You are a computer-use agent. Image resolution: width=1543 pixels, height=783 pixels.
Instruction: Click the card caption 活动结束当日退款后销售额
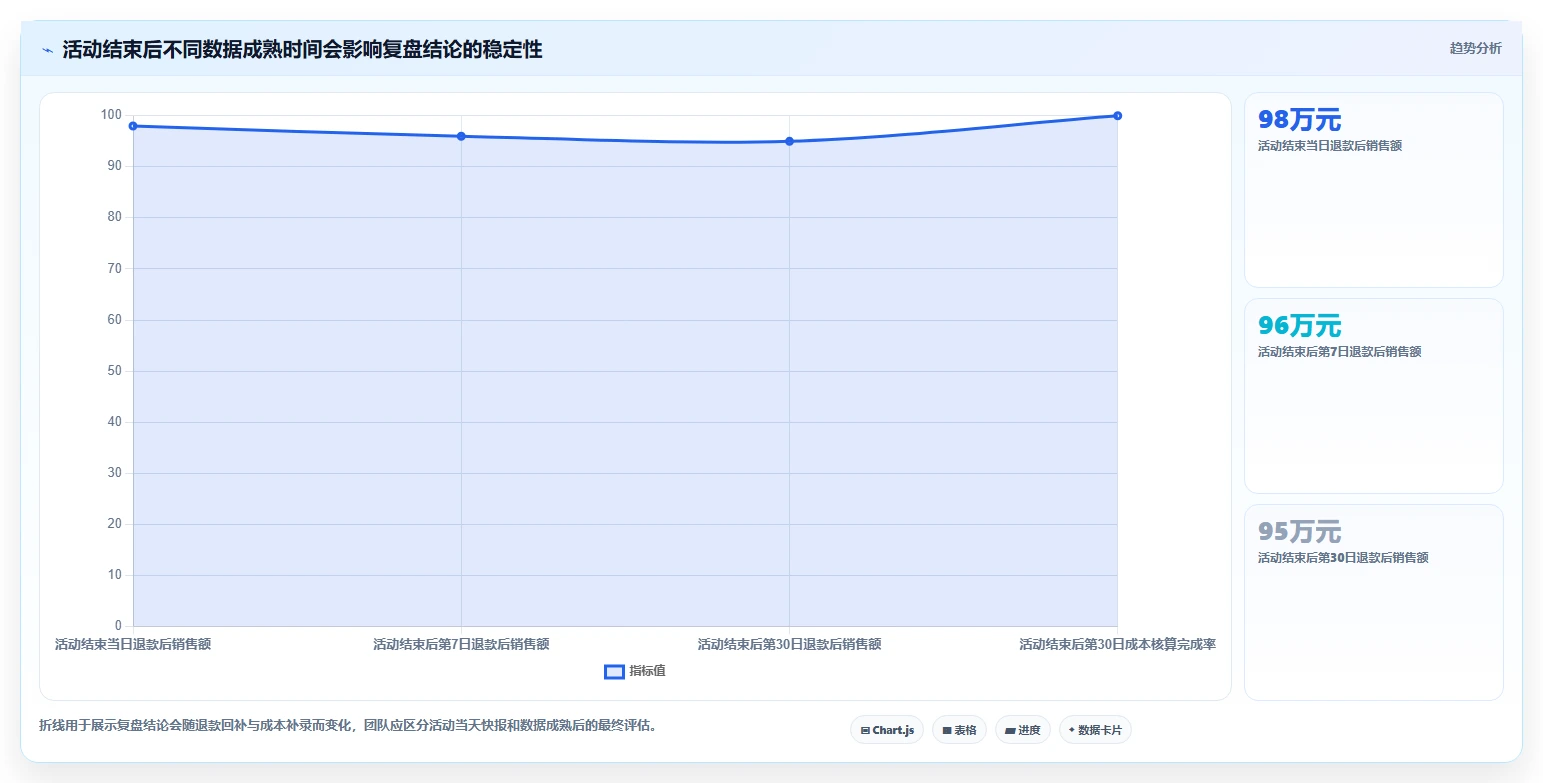1329,145
